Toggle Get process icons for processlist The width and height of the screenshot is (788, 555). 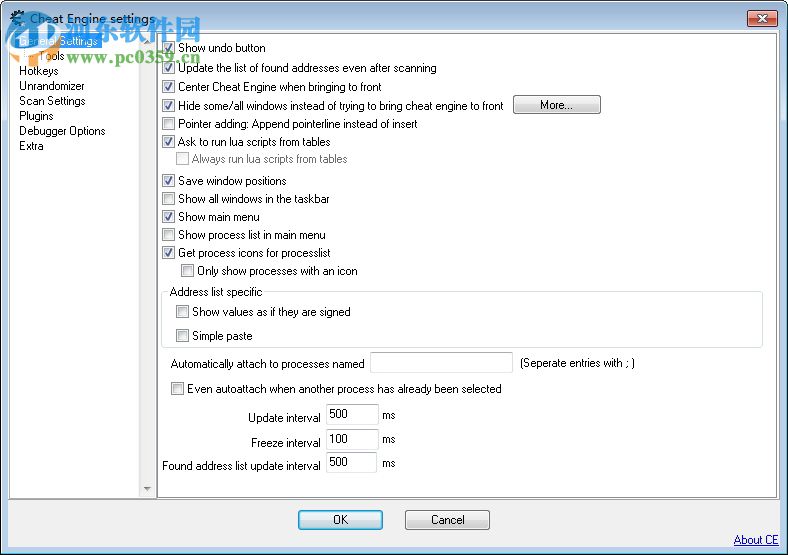[x=169, y=253]
